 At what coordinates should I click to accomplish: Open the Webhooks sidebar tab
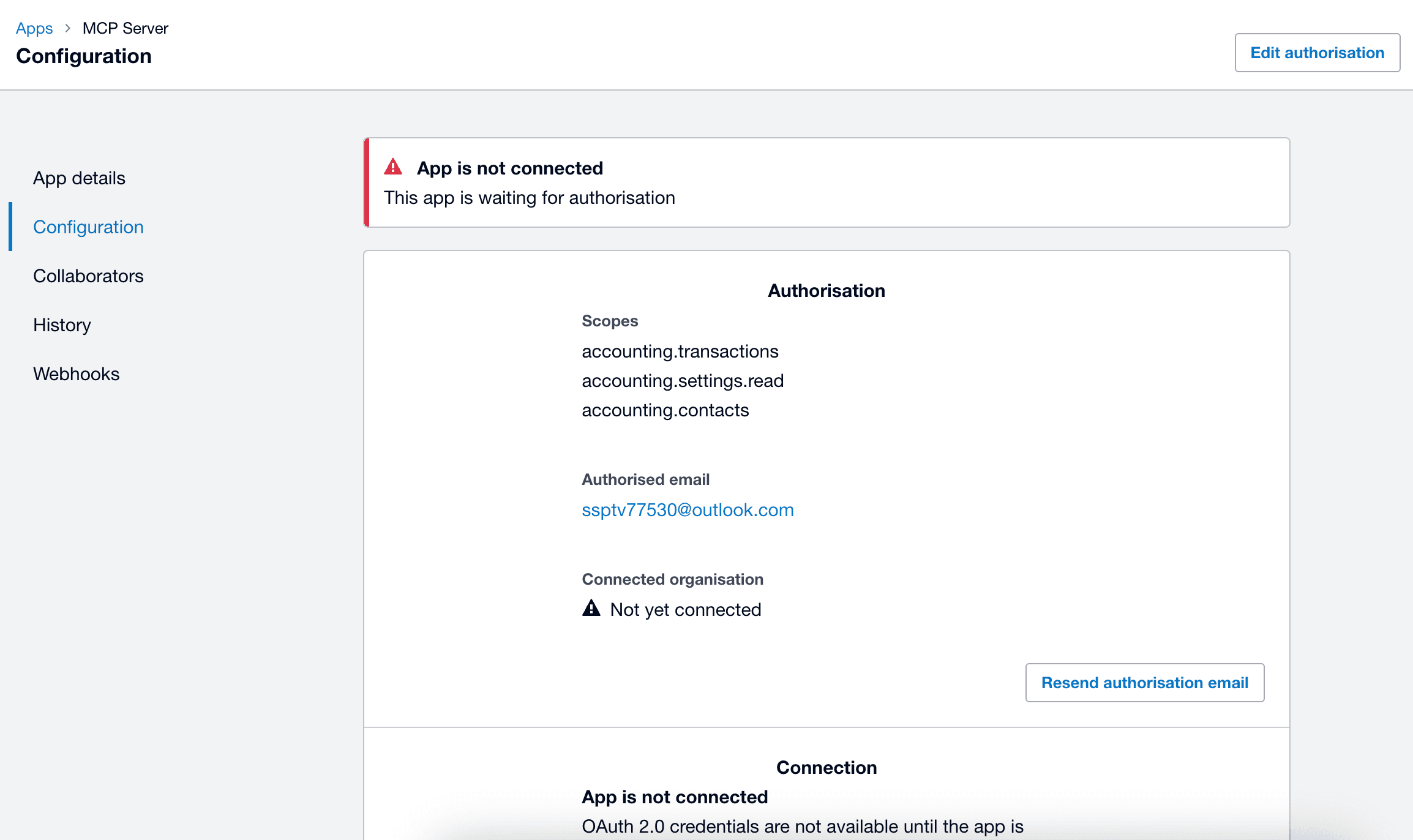[76, 374]
